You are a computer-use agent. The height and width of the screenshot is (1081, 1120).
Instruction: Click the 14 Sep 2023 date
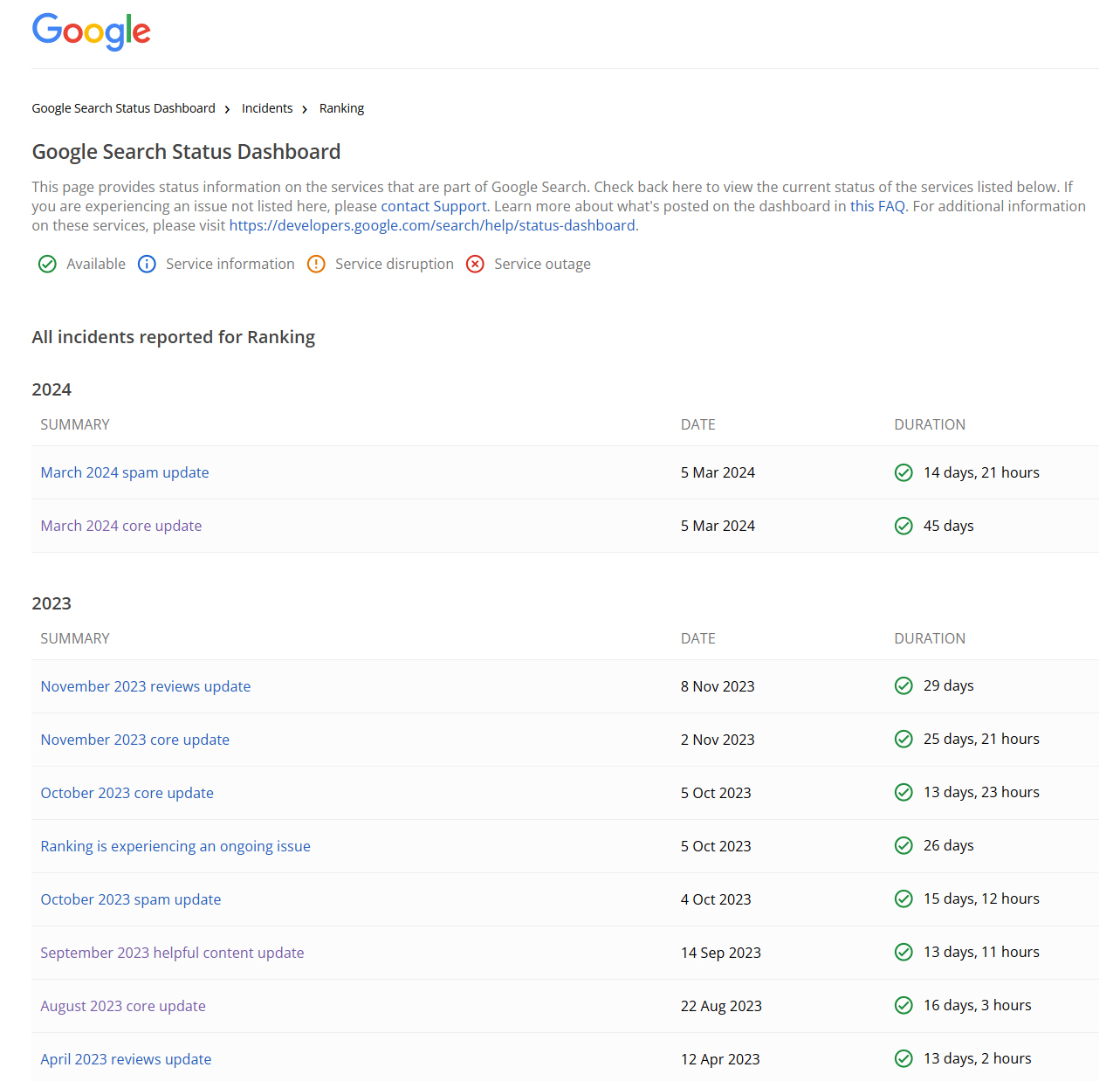721,953
